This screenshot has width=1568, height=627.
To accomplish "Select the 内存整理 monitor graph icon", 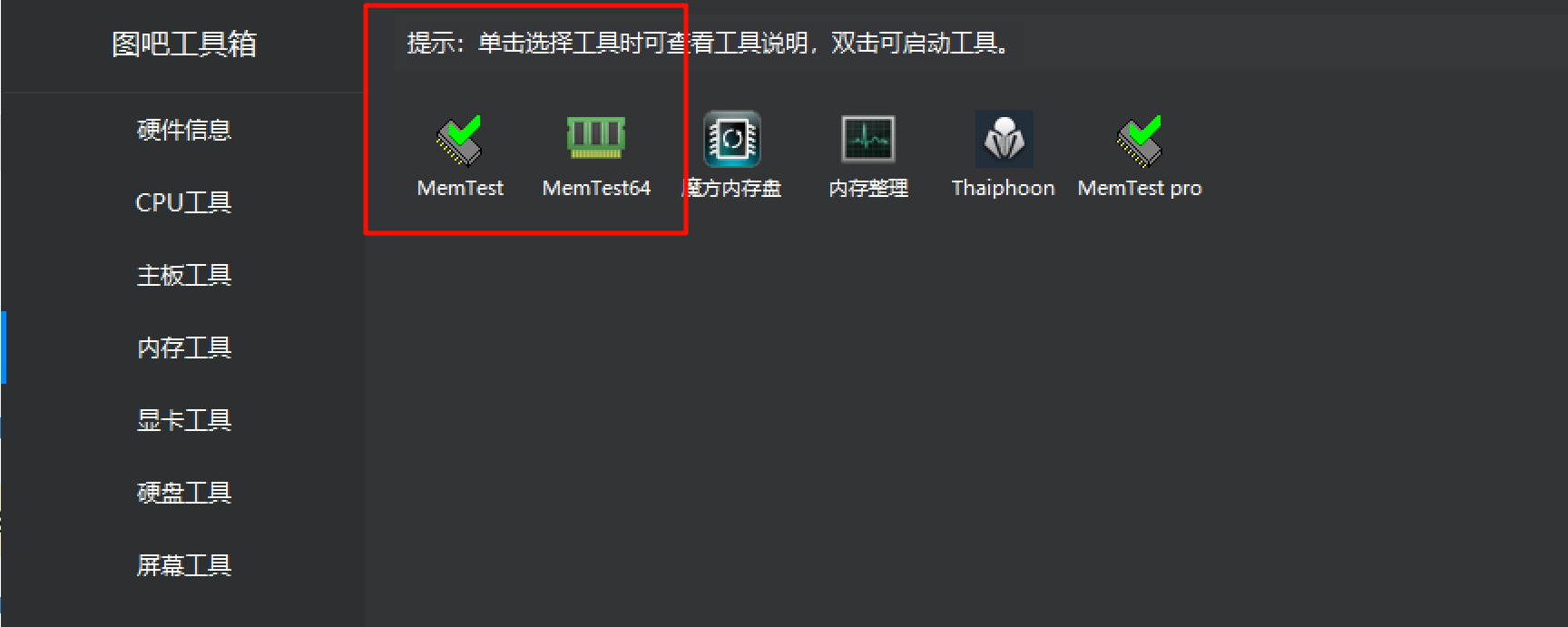I will pos(868,139).
